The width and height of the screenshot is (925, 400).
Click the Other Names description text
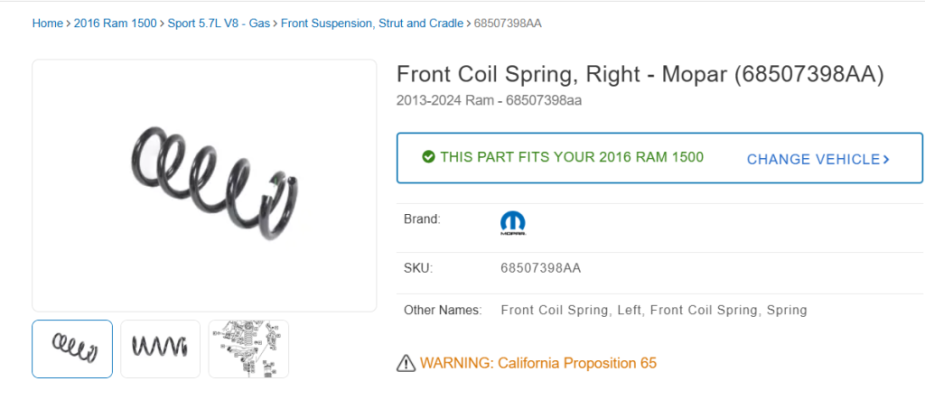pyautogui.click(x=654, y=310)
